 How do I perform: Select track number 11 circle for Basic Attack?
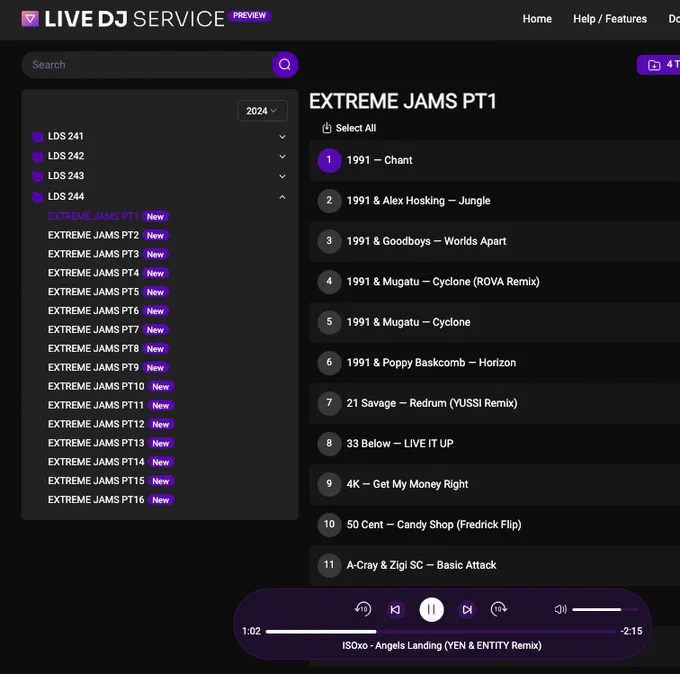(x=329, y=565)
